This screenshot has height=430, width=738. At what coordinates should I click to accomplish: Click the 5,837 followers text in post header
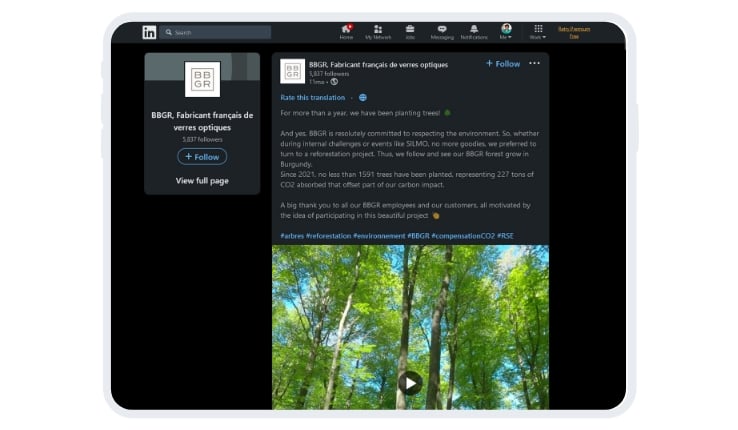click(x=329, y=74)
